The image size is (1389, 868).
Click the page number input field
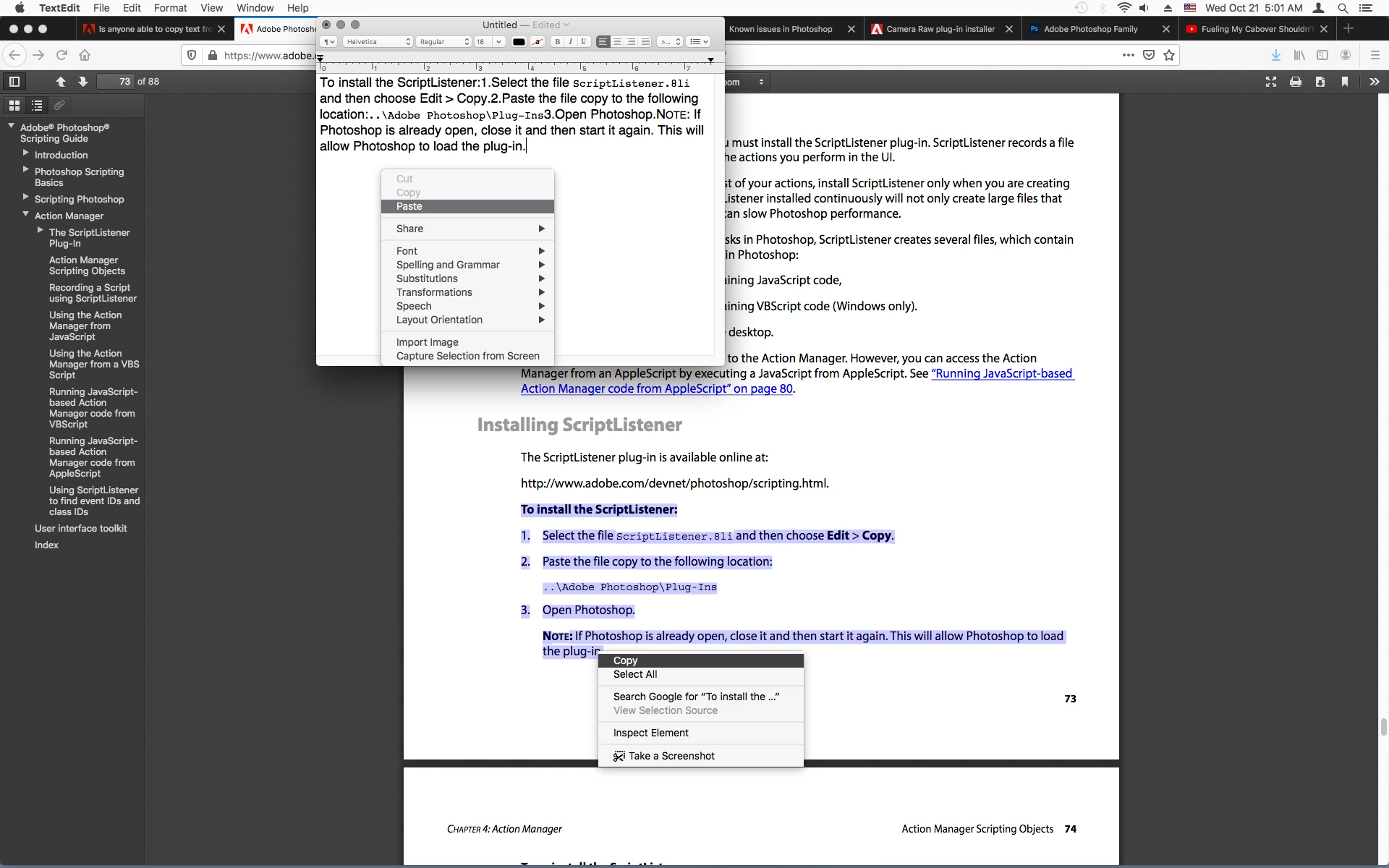click(x=116, y=82)
